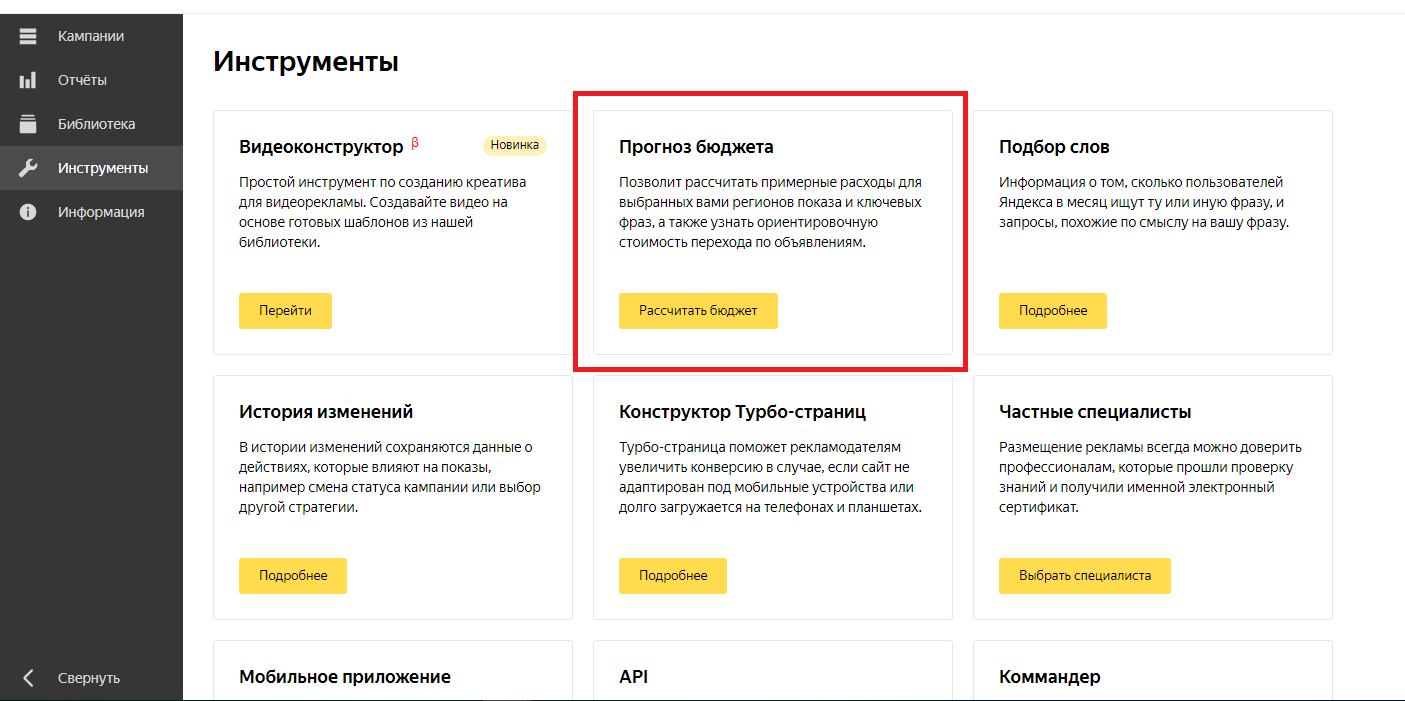Image resolution: width=1405 pixels, height=701 pixels.
Task: Click the Campaigns hamburger icon in sidebar
Action: coord(28,36)
